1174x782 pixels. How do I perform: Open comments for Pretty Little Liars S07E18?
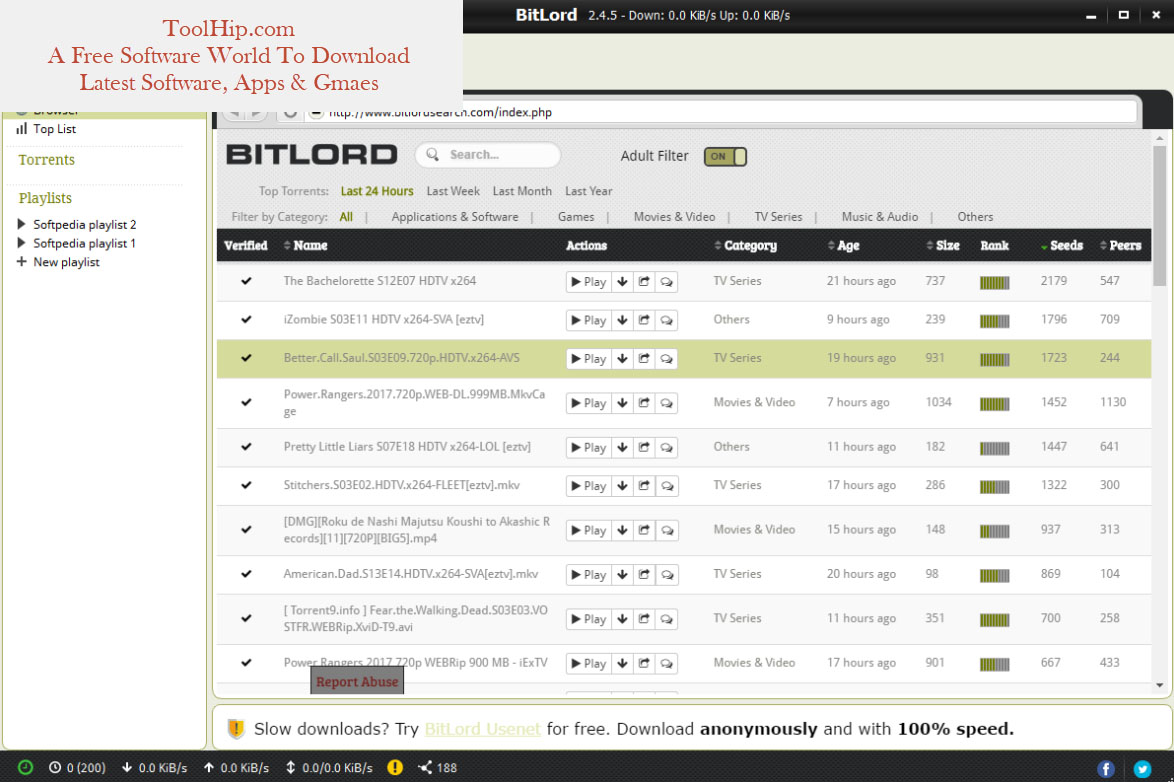(x=666, y=447)
